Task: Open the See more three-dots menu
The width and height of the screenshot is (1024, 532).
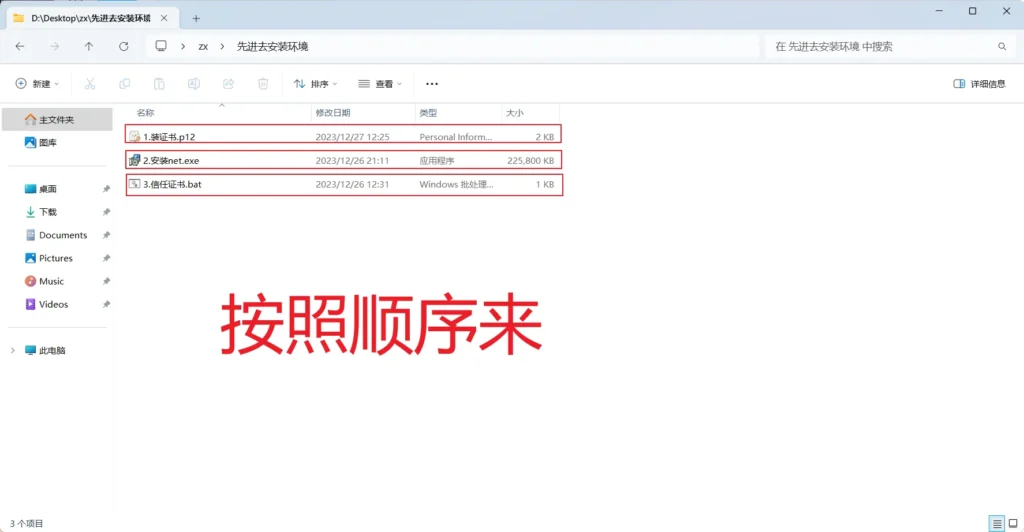Action: point(432,84)
